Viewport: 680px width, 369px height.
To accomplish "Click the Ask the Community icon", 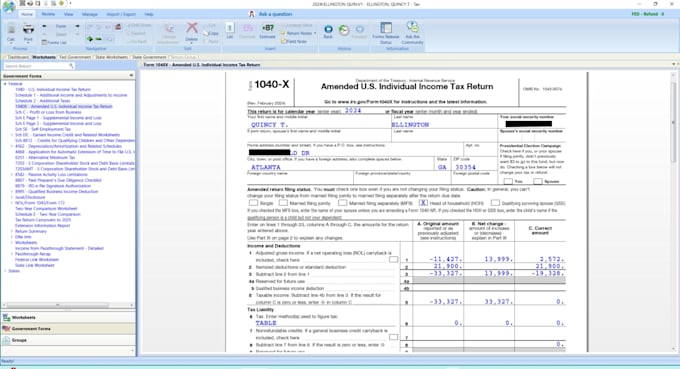I will coord(412,27).
